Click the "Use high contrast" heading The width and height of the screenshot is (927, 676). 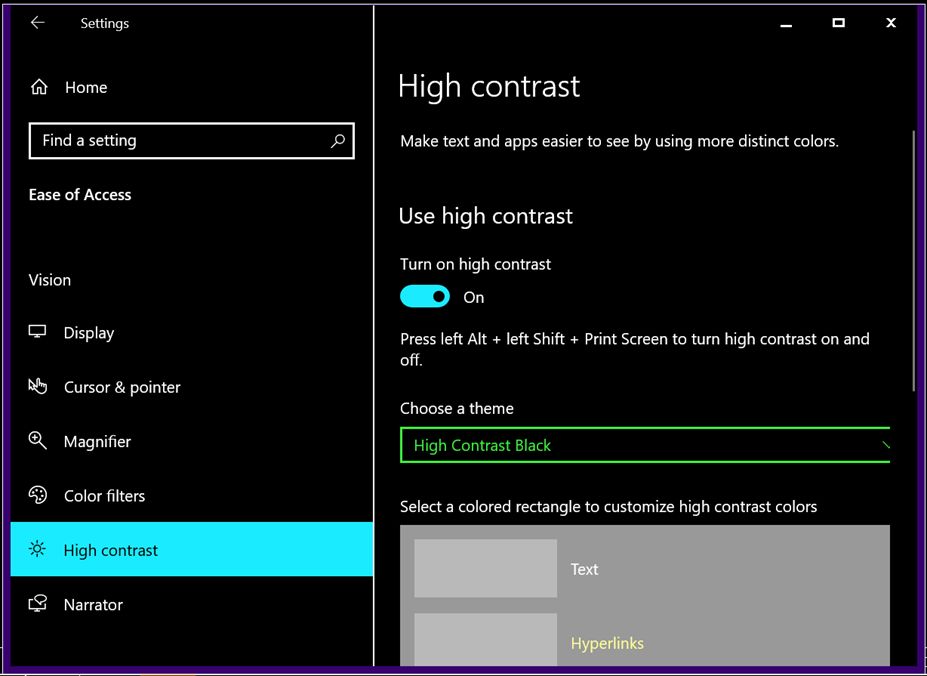pyautogui.click(x=485, y=216)
